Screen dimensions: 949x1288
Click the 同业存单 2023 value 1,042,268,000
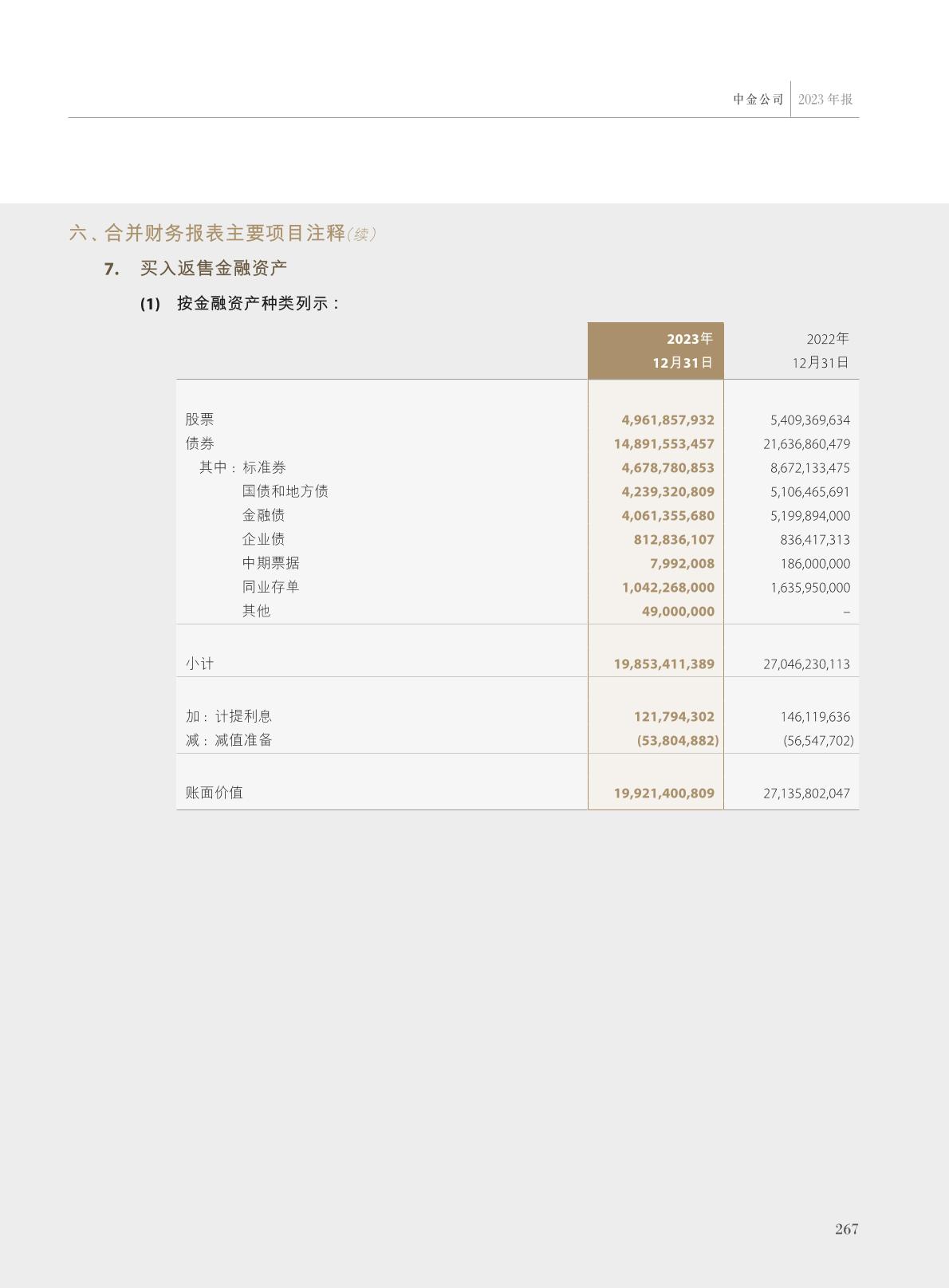(x=667, y=588)
